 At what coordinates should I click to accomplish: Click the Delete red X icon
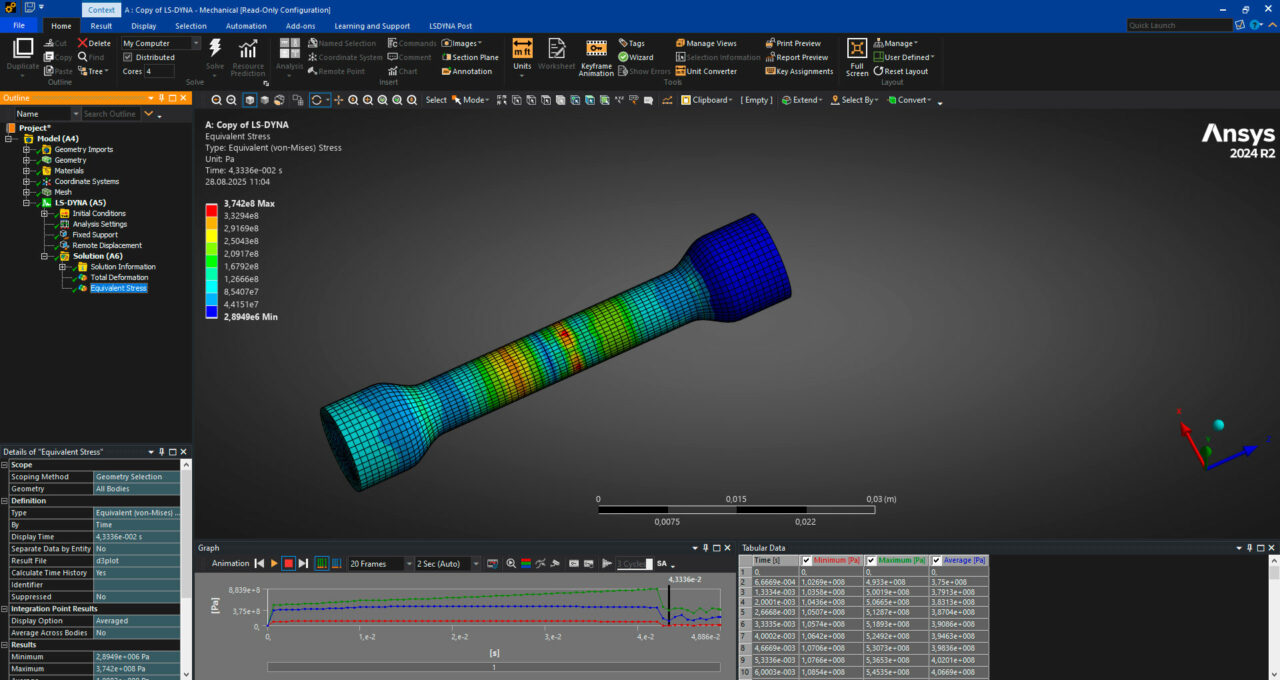click(83, 43)
